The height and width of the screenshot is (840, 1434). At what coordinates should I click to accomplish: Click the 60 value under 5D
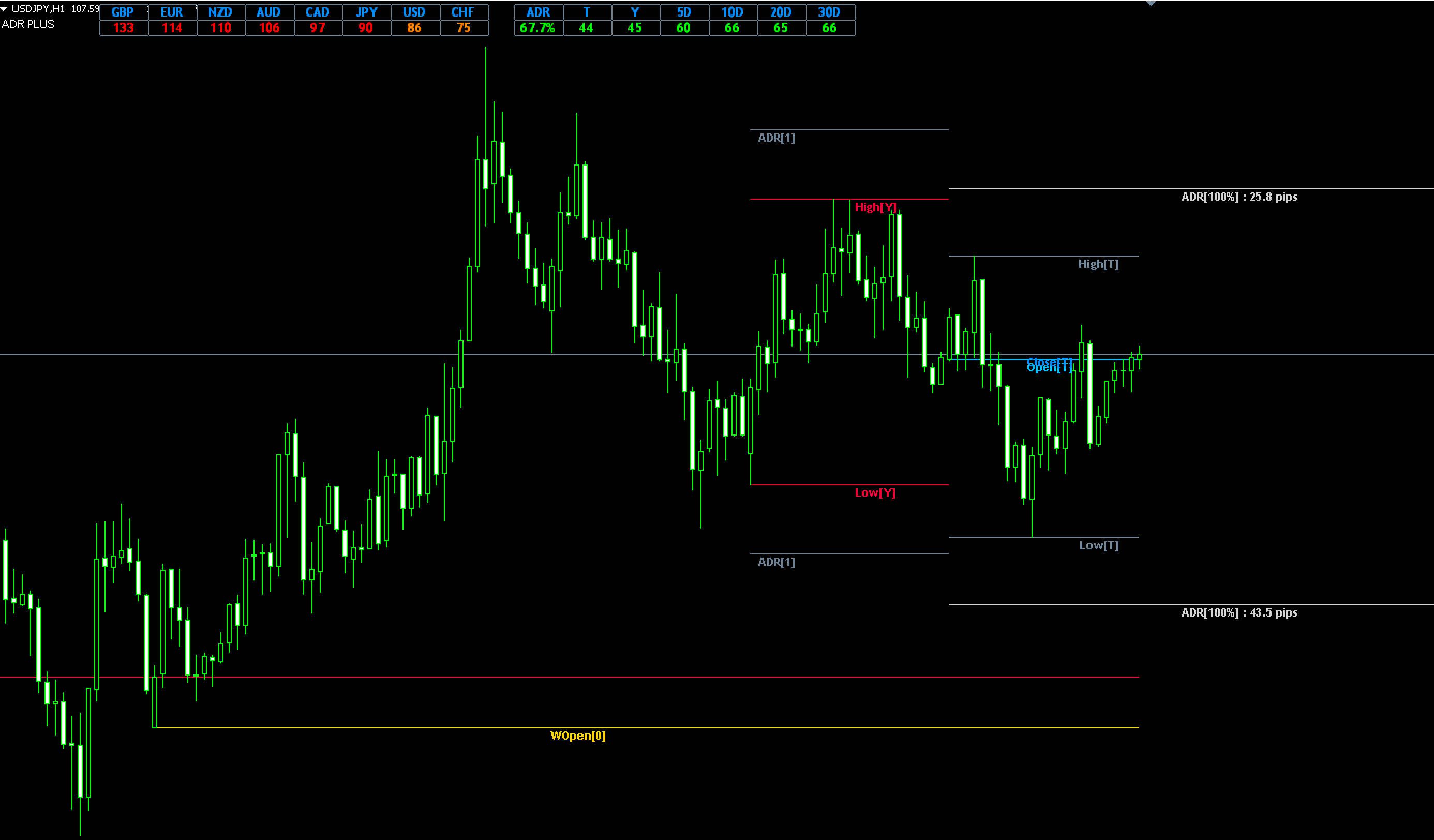[x=684, y=28]
